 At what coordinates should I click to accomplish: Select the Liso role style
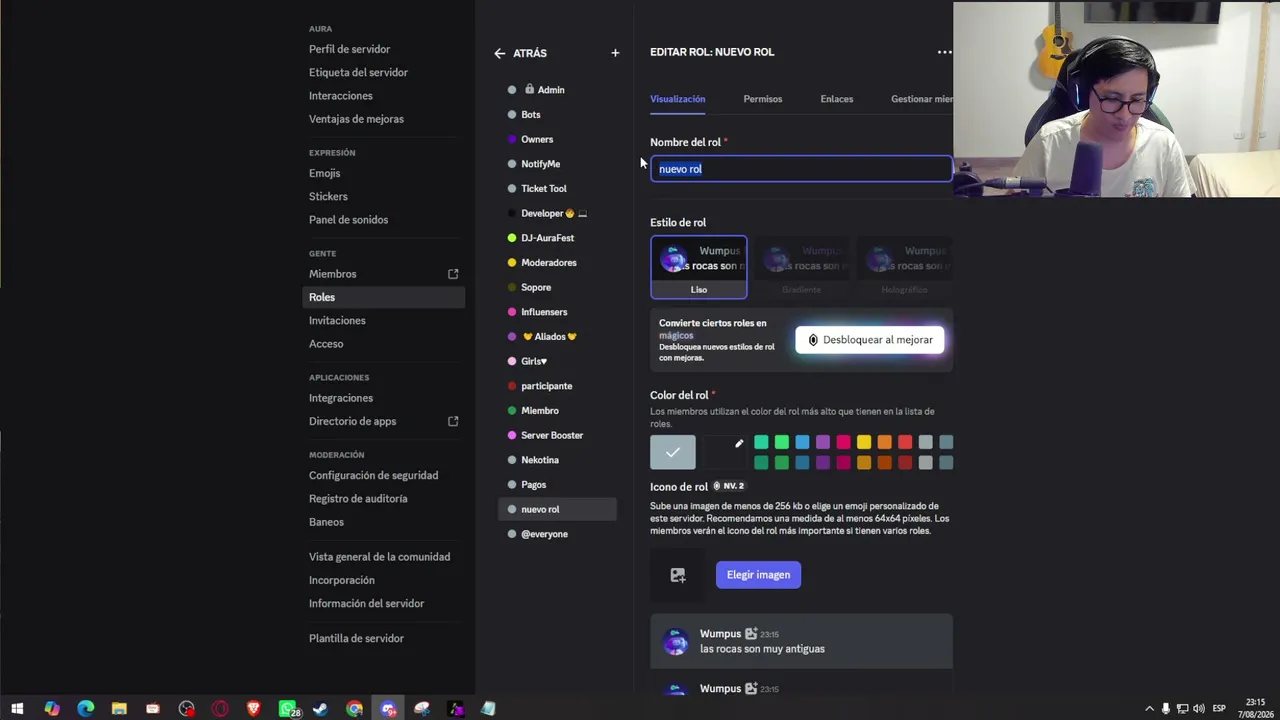698,267
